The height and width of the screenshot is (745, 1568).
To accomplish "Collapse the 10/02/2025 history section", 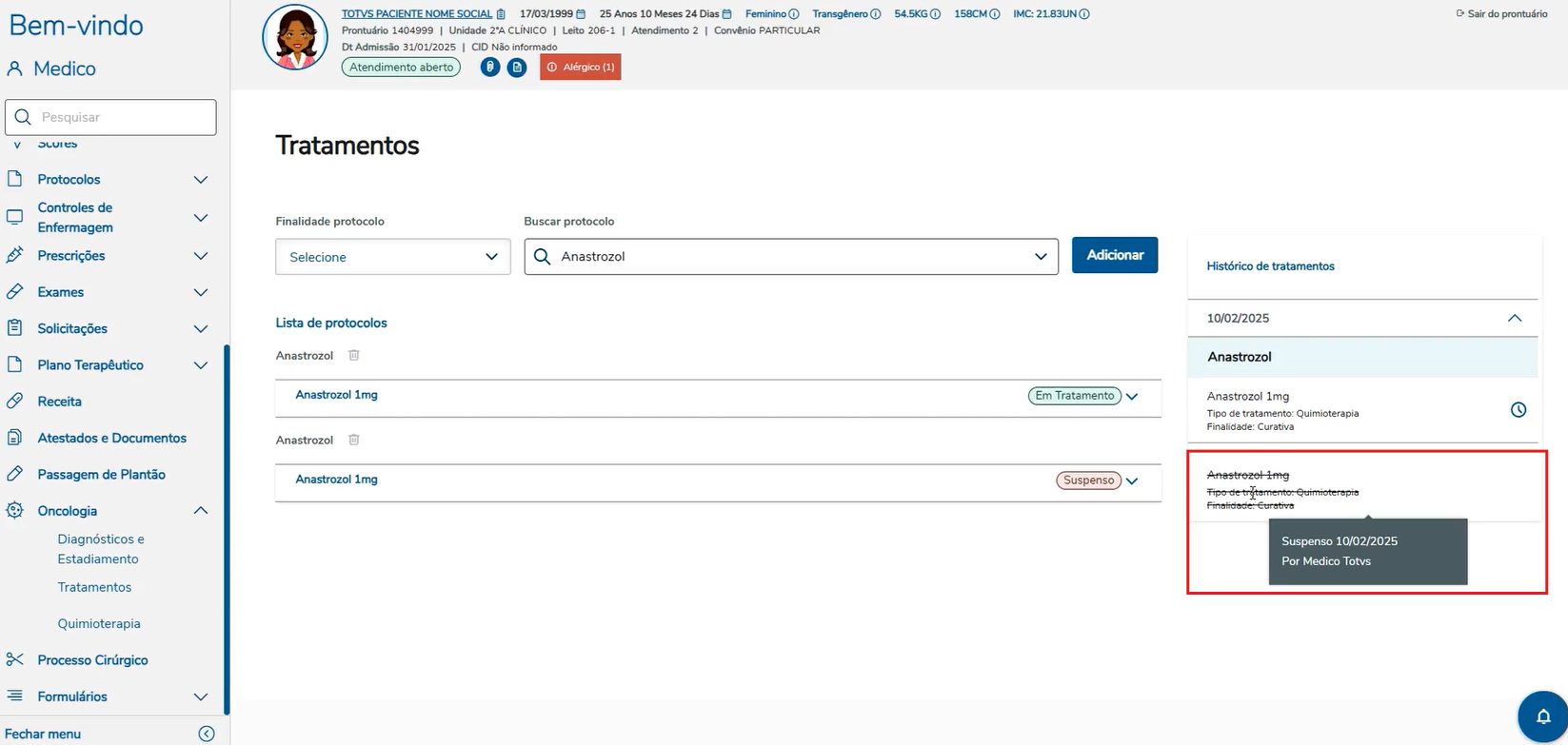I will point(1515,319).
